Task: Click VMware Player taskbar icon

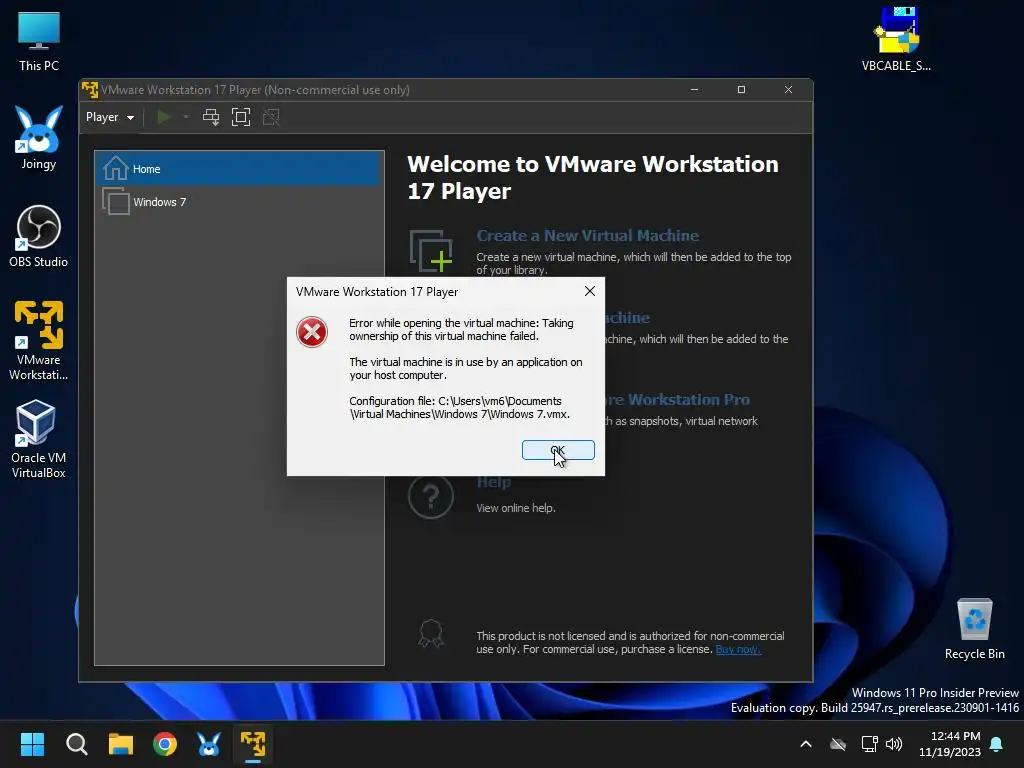Action: [x=253, y=744]
